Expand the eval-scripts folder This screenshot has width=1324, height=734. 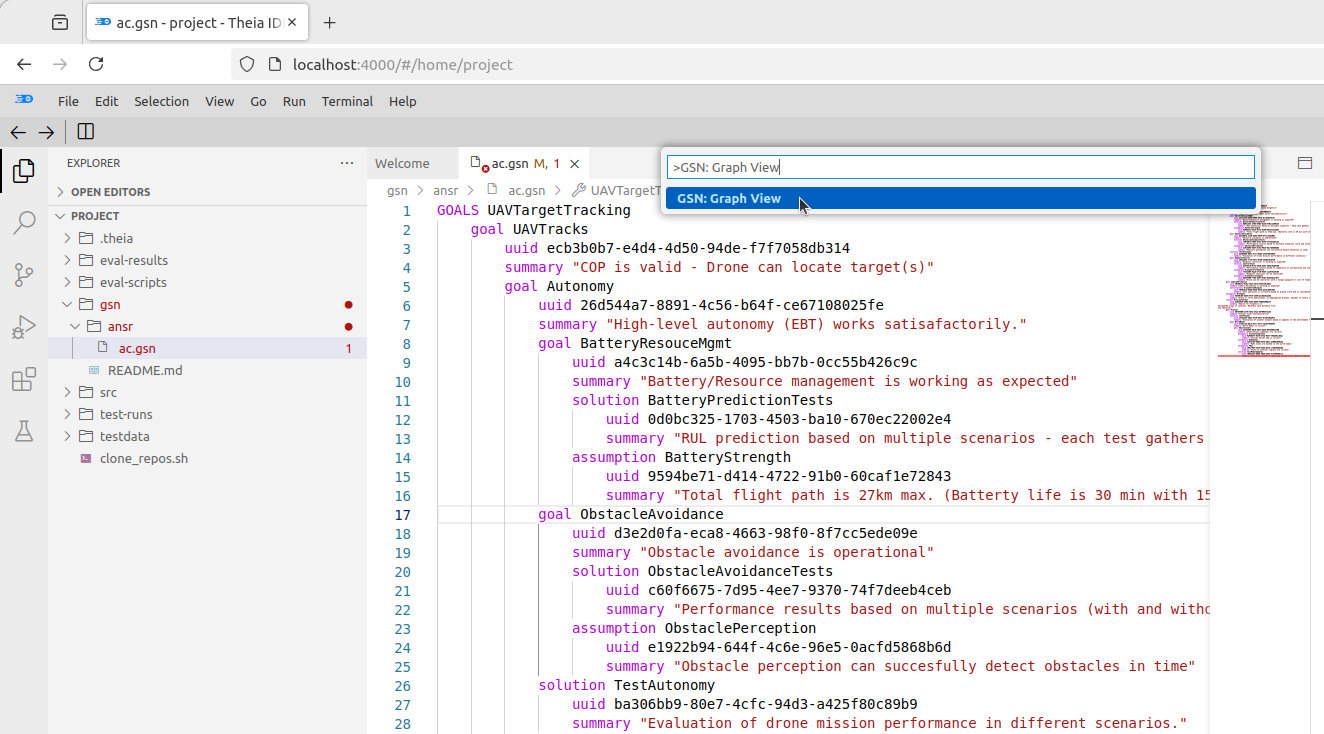[x=68, y=282]
